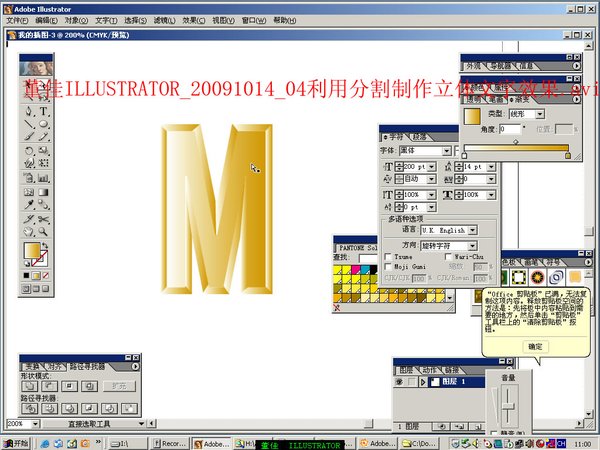Image resolution: width=600 pixels, height=450 pixels.
Task: Click the swap fill and stroke arrow
Action: [46, 244]
